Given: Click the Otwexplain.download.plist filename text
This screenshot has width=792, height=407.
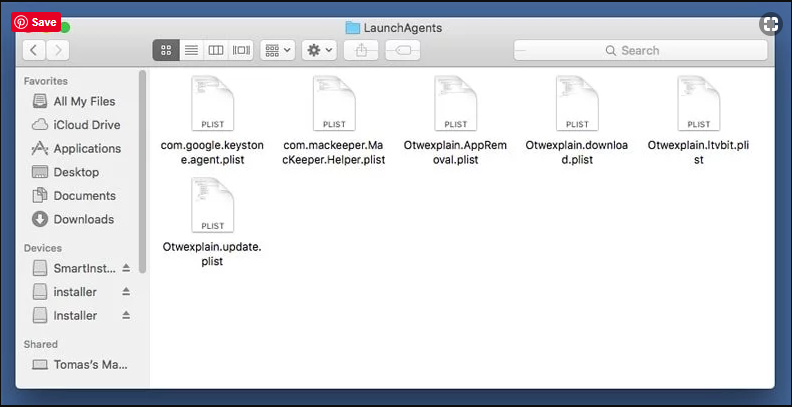Looking at the screenshot, I should point(577,152).
